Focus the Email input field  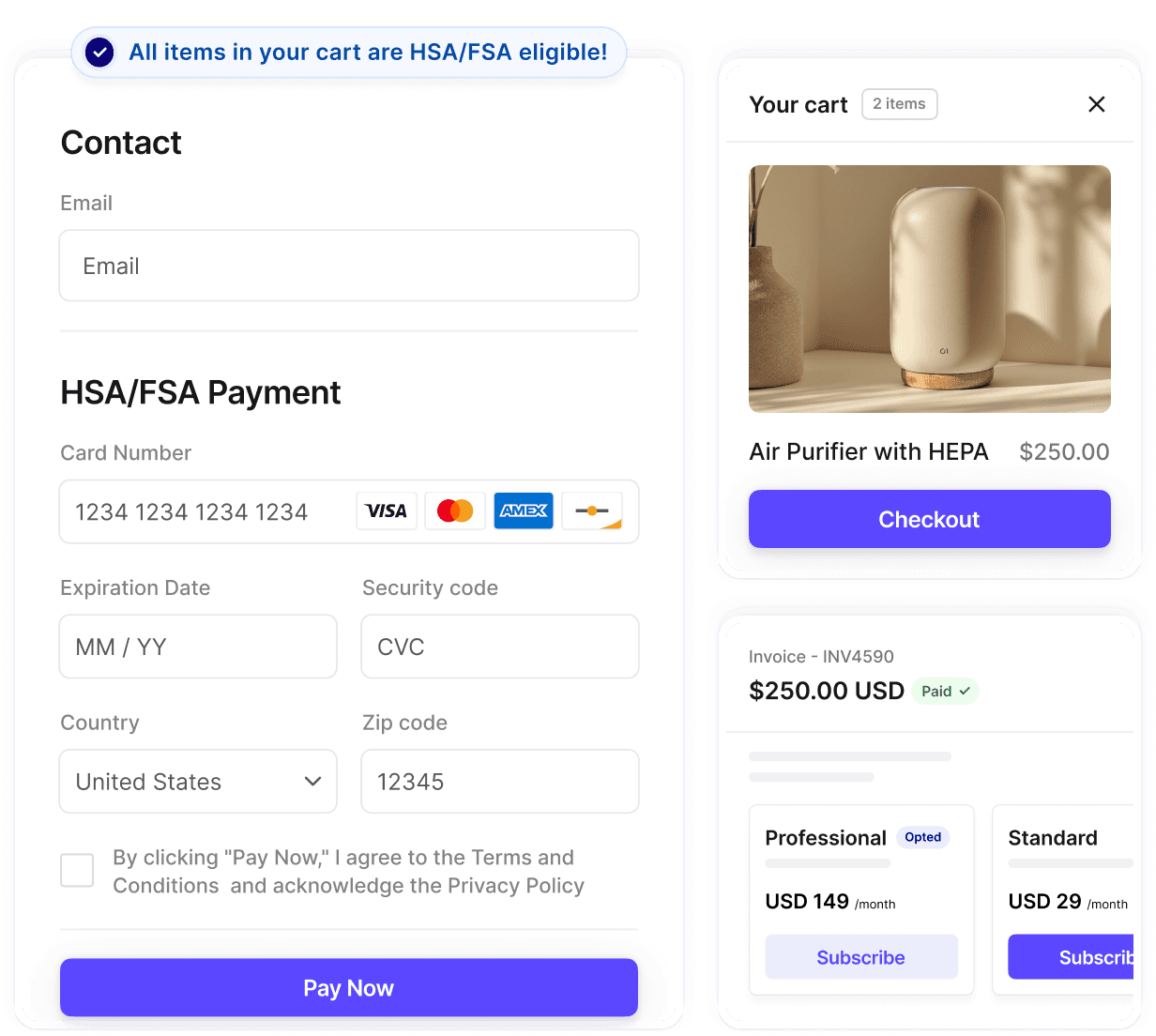pos(349,266)
